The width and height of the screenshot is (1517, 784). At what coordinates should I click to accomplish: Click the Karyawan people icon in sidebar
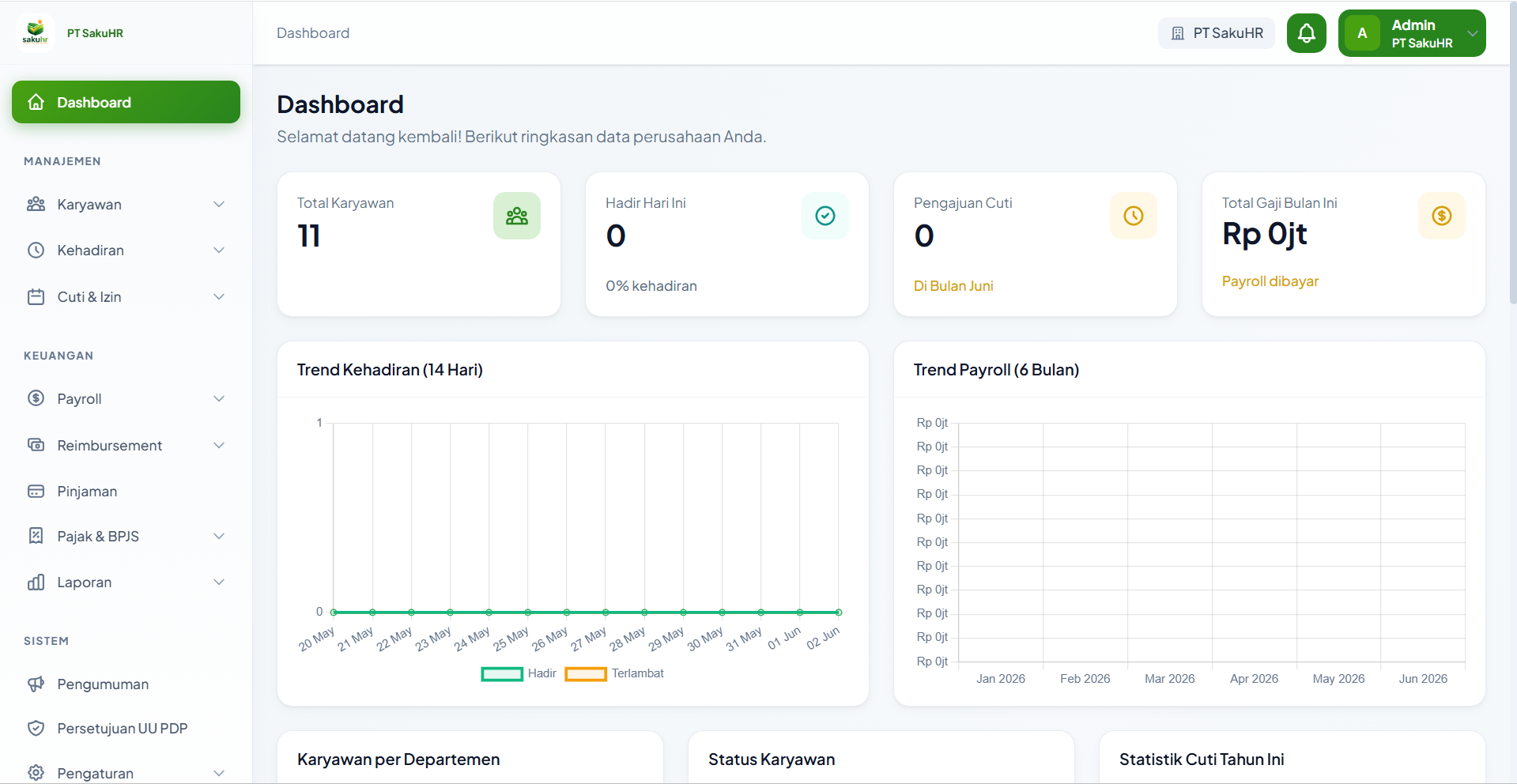coord(36,204)
